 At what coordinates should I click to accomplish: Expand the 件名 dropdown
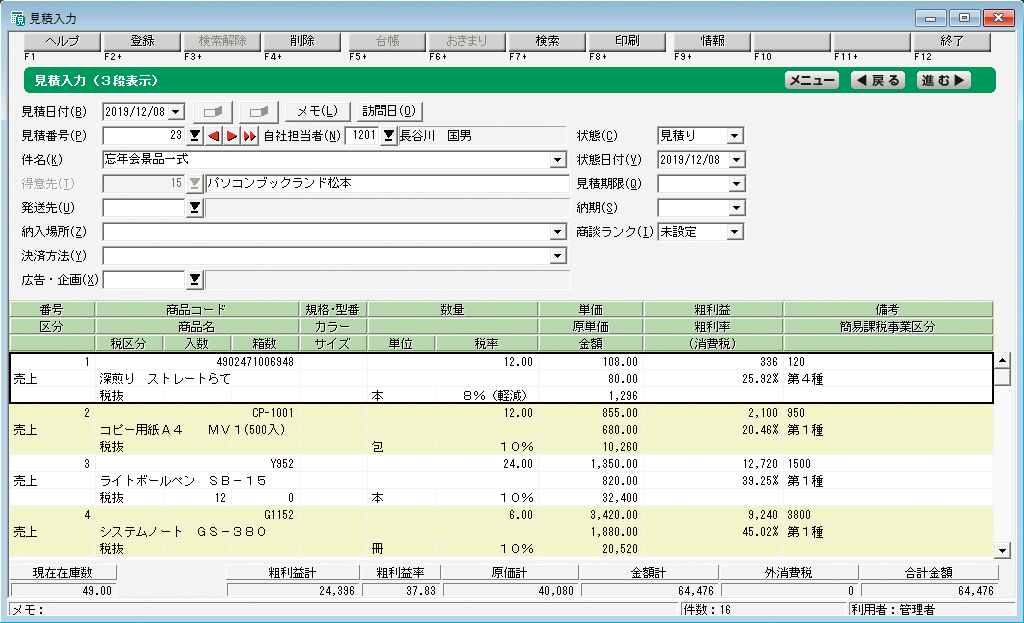point(557,160)
